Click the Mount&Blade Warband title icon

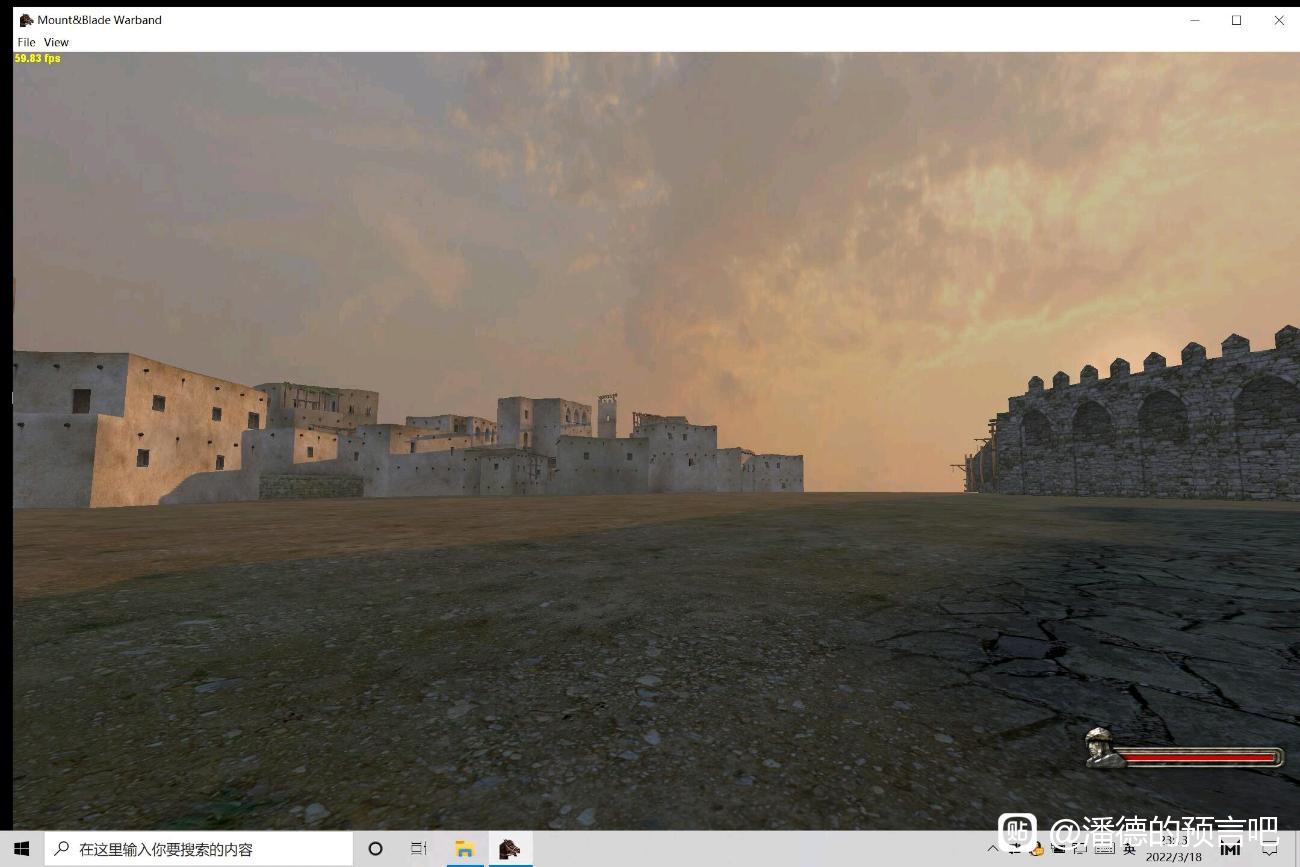coord(26,20)
